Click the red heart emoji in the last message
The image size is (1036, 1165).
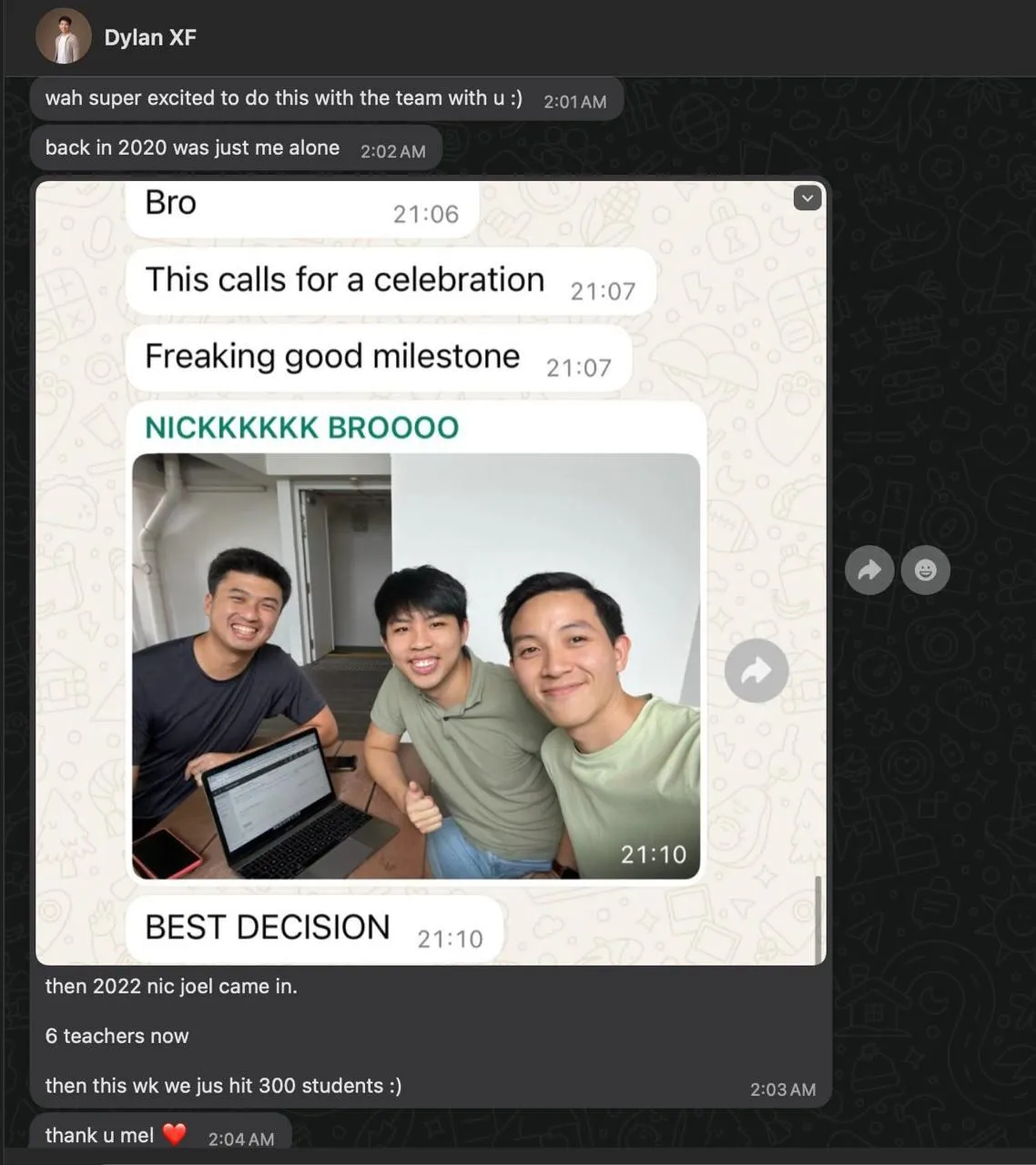coord(174,1135)
